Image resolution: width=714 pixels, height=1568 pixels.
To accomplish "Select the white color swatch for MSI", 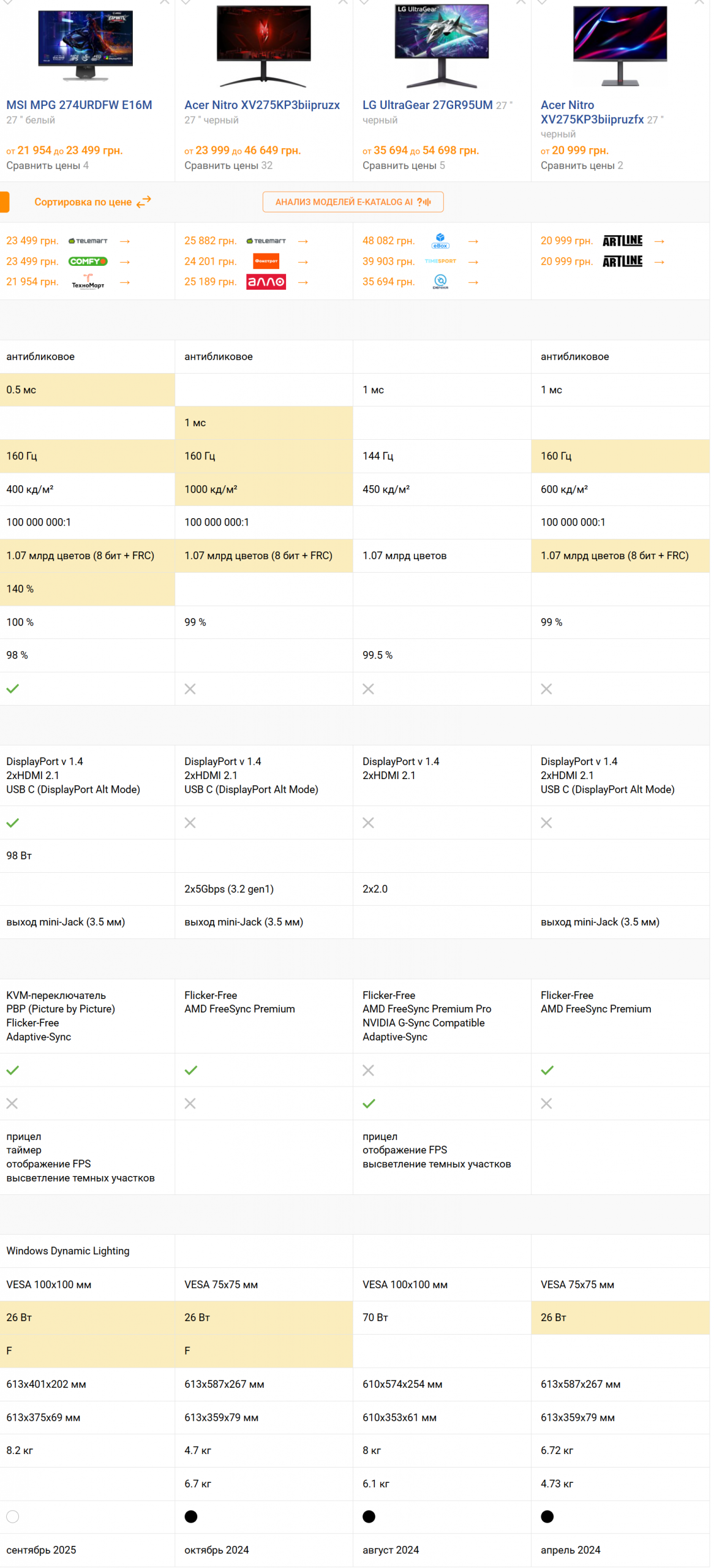I will [13, 1516].
